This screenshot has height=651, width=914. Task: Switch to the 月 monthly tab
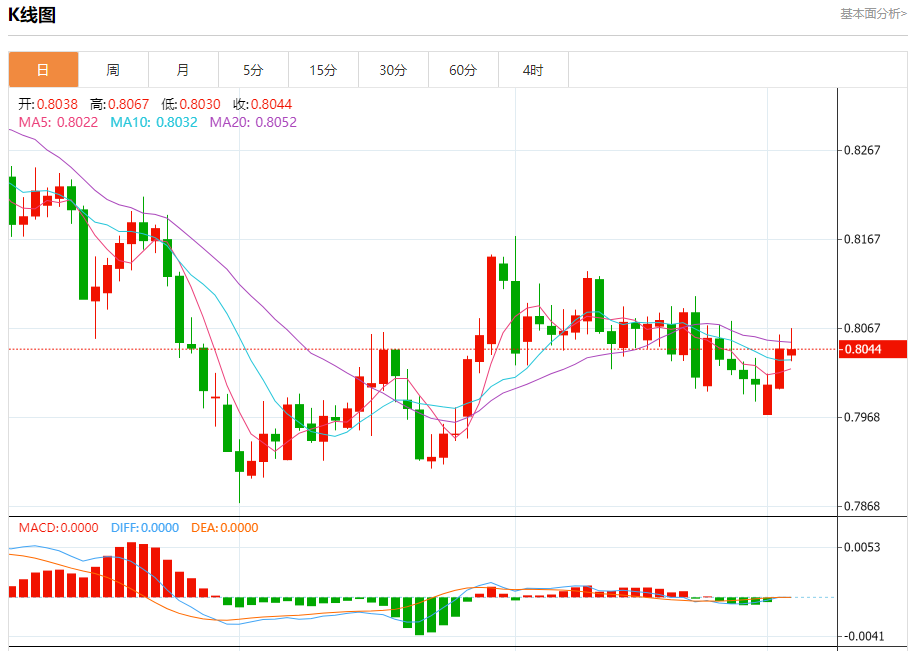point(183,70)
